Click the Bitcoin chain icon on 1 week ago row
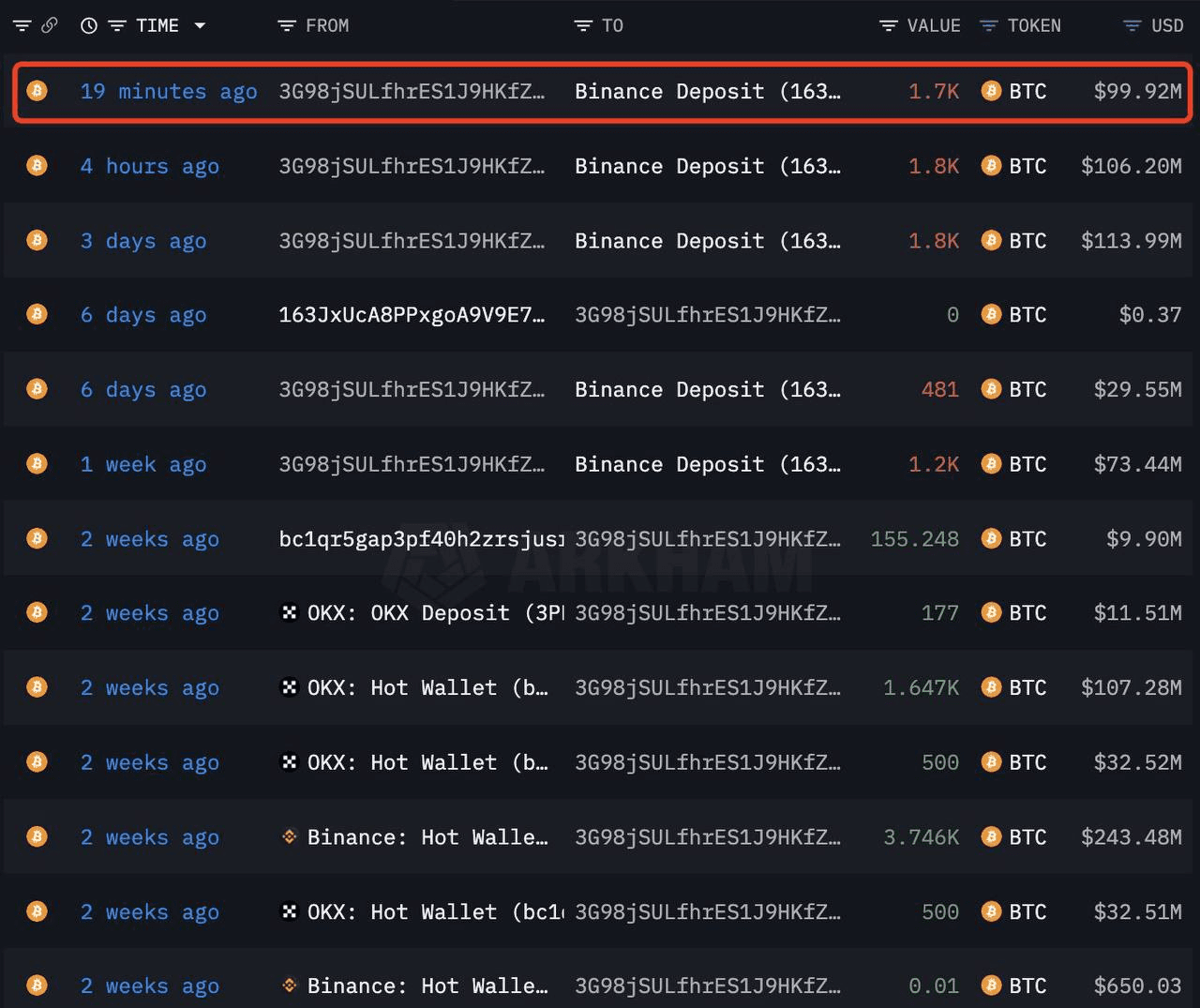The width and height of the screenshot is (1200, 1008). coord(37,464)
